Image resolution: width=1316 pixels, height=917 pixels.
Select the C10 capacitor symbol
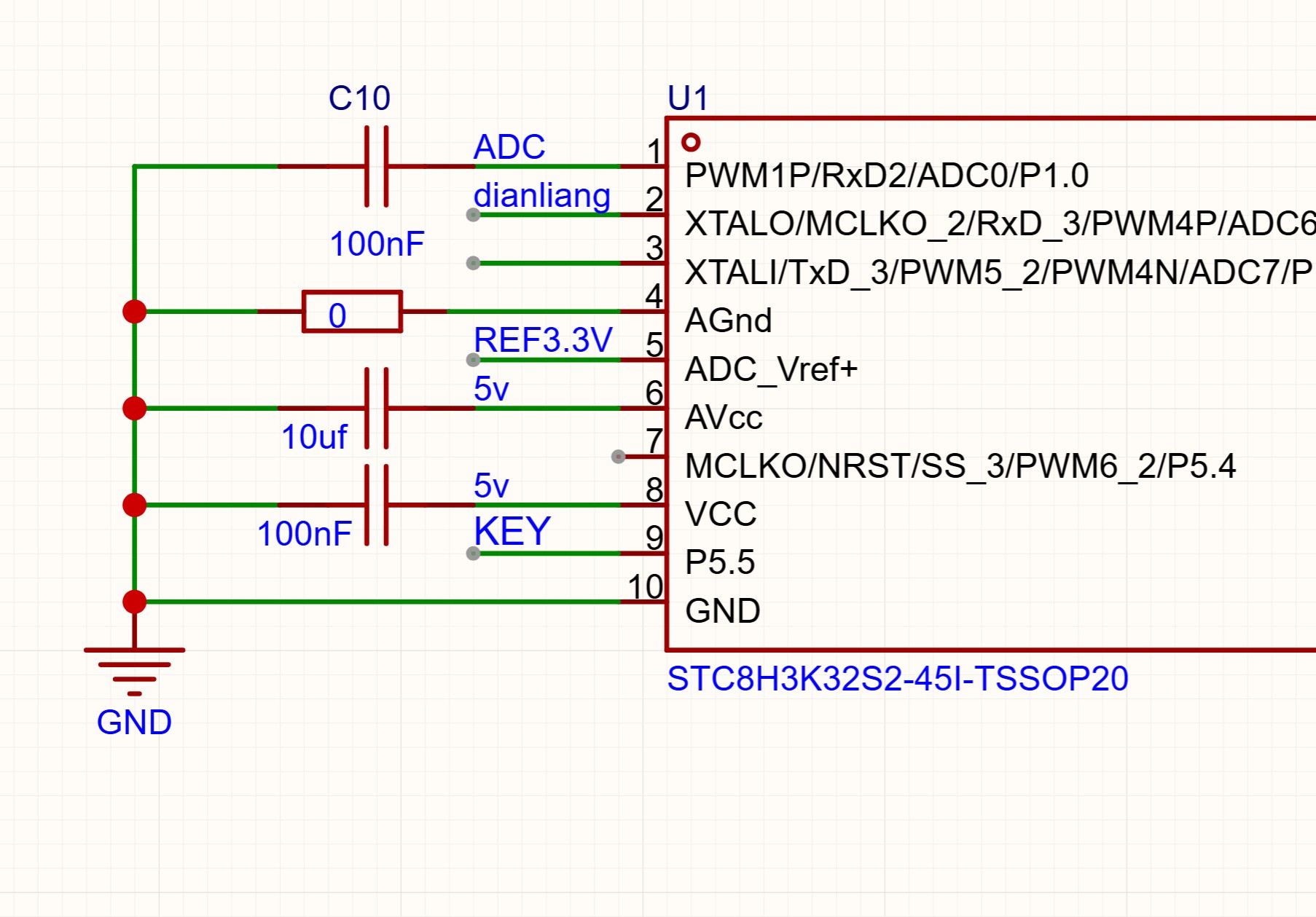[376, 167]
